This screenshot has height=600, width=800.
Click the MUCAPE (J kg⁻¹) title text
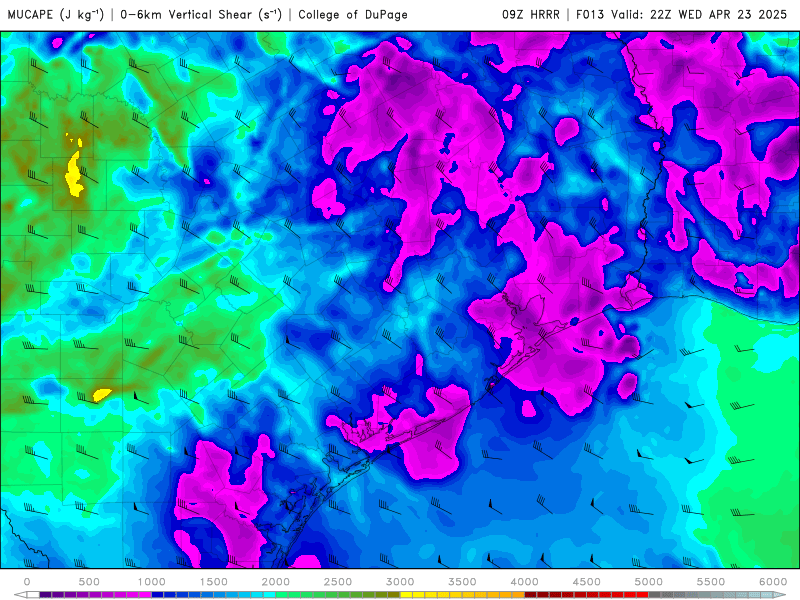pos(56,14)
